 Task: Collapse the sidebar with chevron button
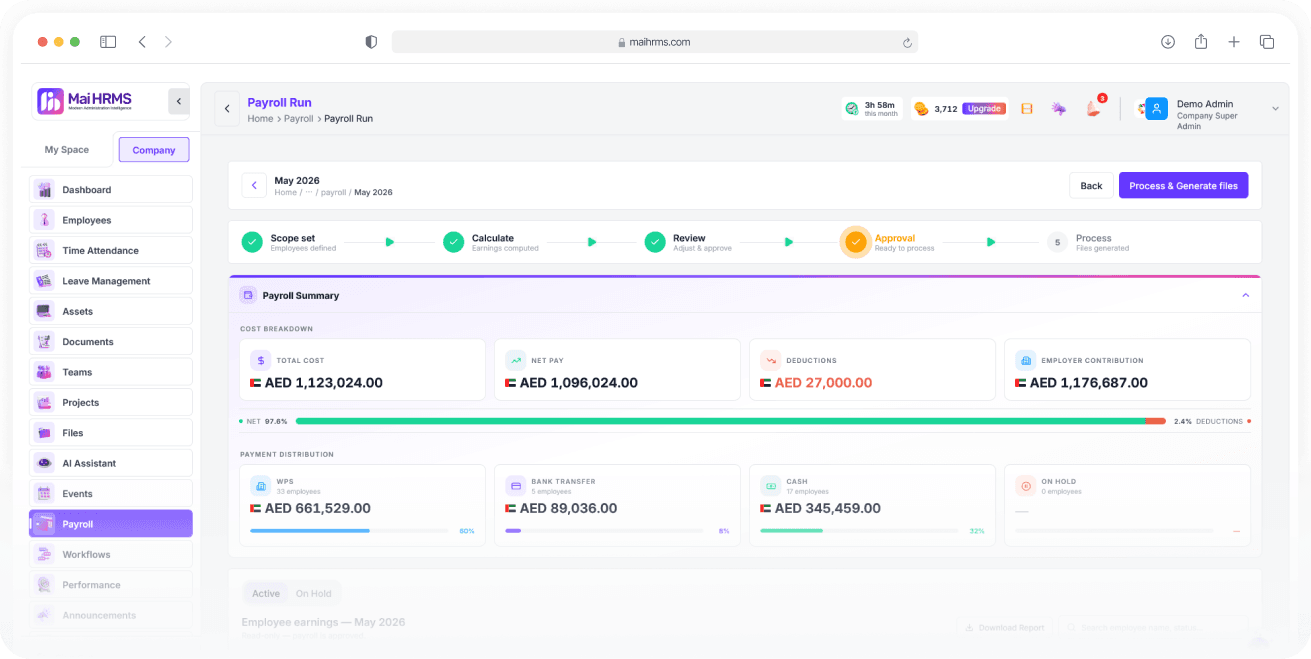pyautogui.click(x=179, y=101)
